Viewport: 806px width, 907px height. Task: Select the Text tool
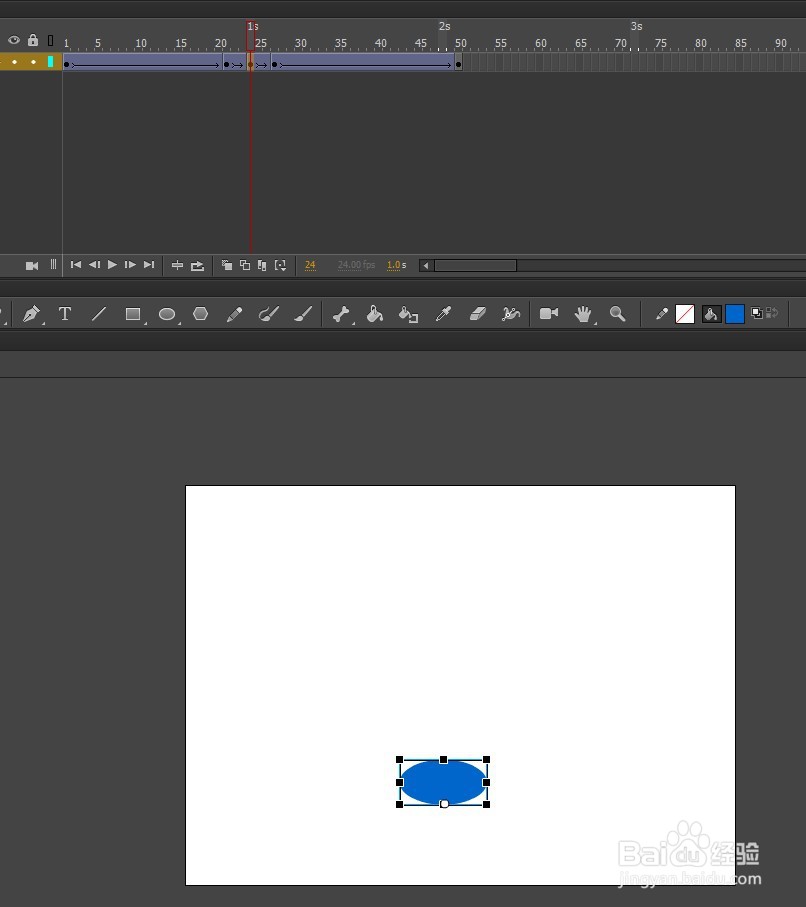pyautogui.click(x=65, y=314)
